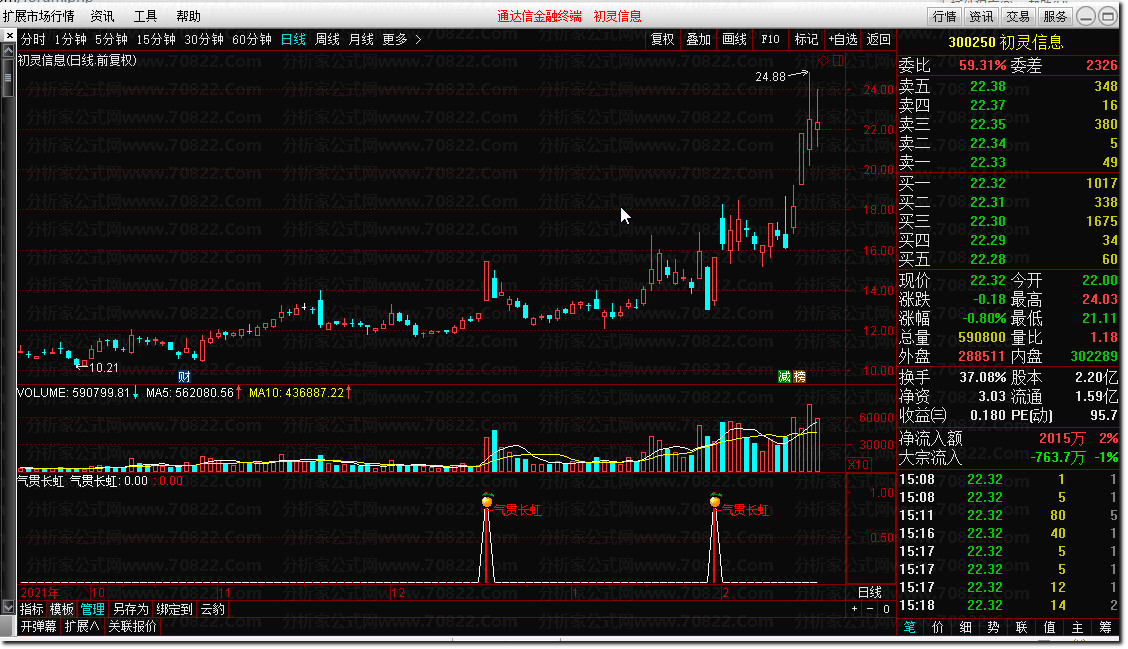Image resolution: width=1128 pixels, height=649 pixels.
Task: Open the 复权 adjustment option
Action: pyautogui.click(x=663, y=40)
